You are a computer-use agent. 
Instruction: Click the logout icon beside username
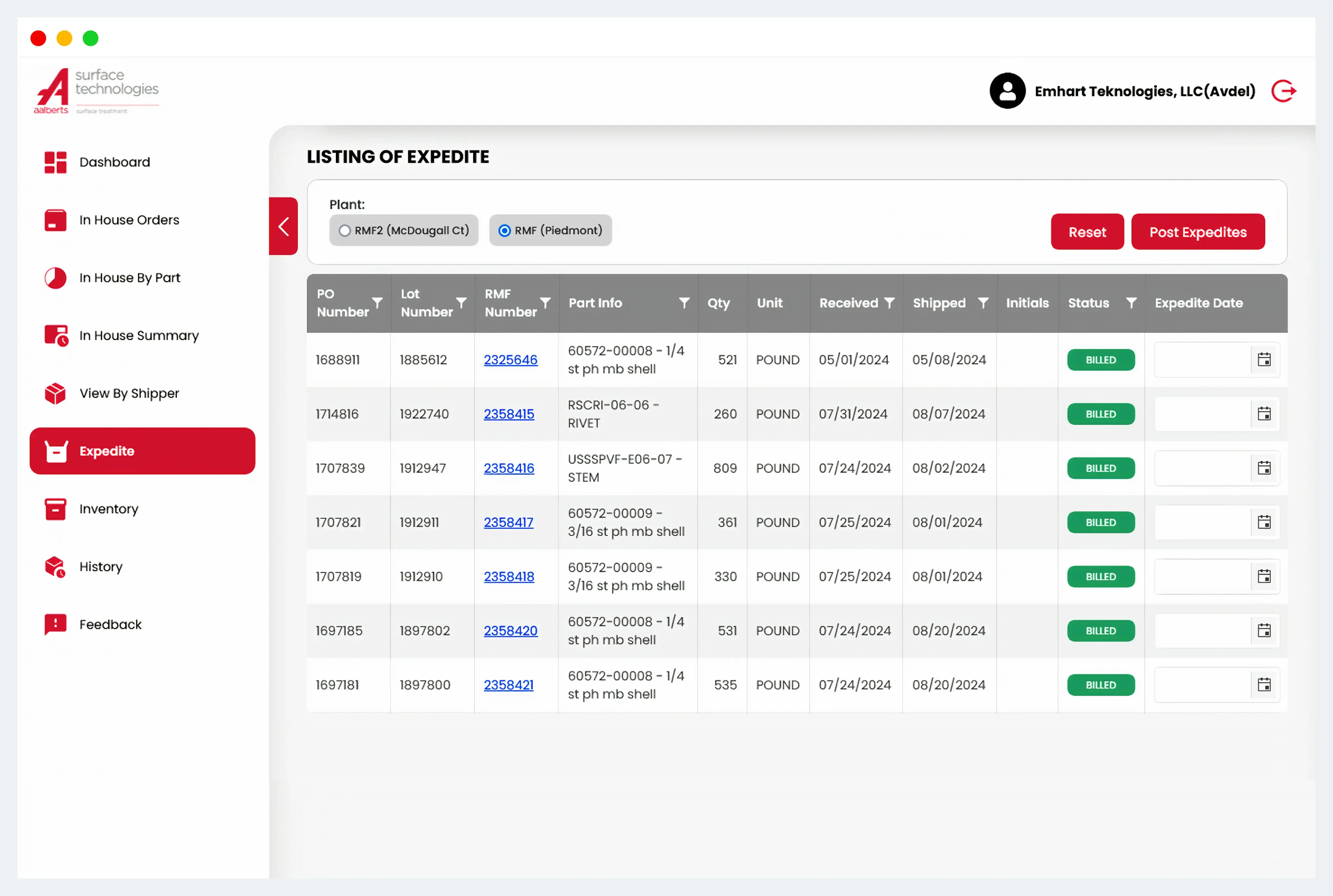(x=1283, y=91)
